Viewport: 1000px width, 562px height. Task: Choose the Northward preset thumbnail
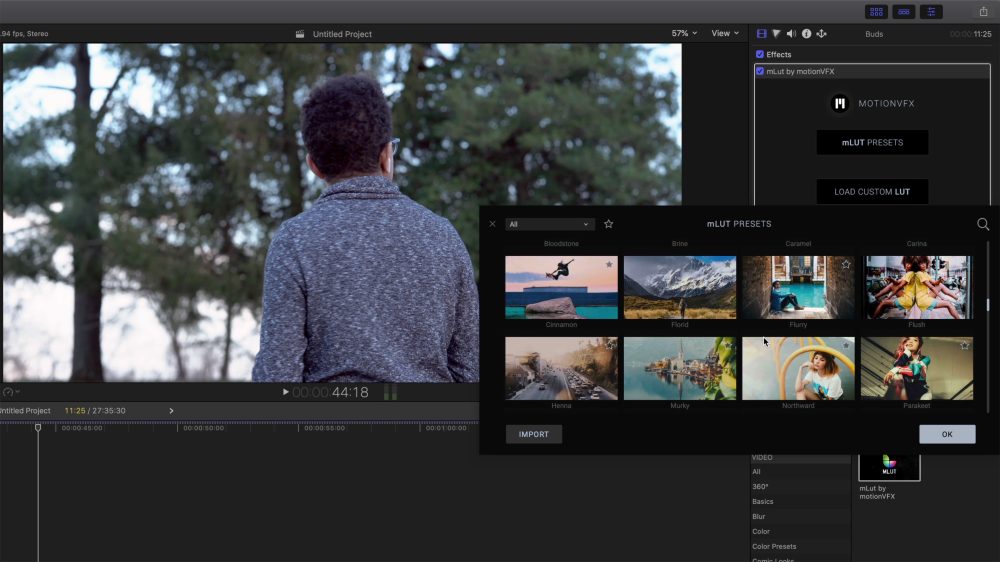coord(798,369)
